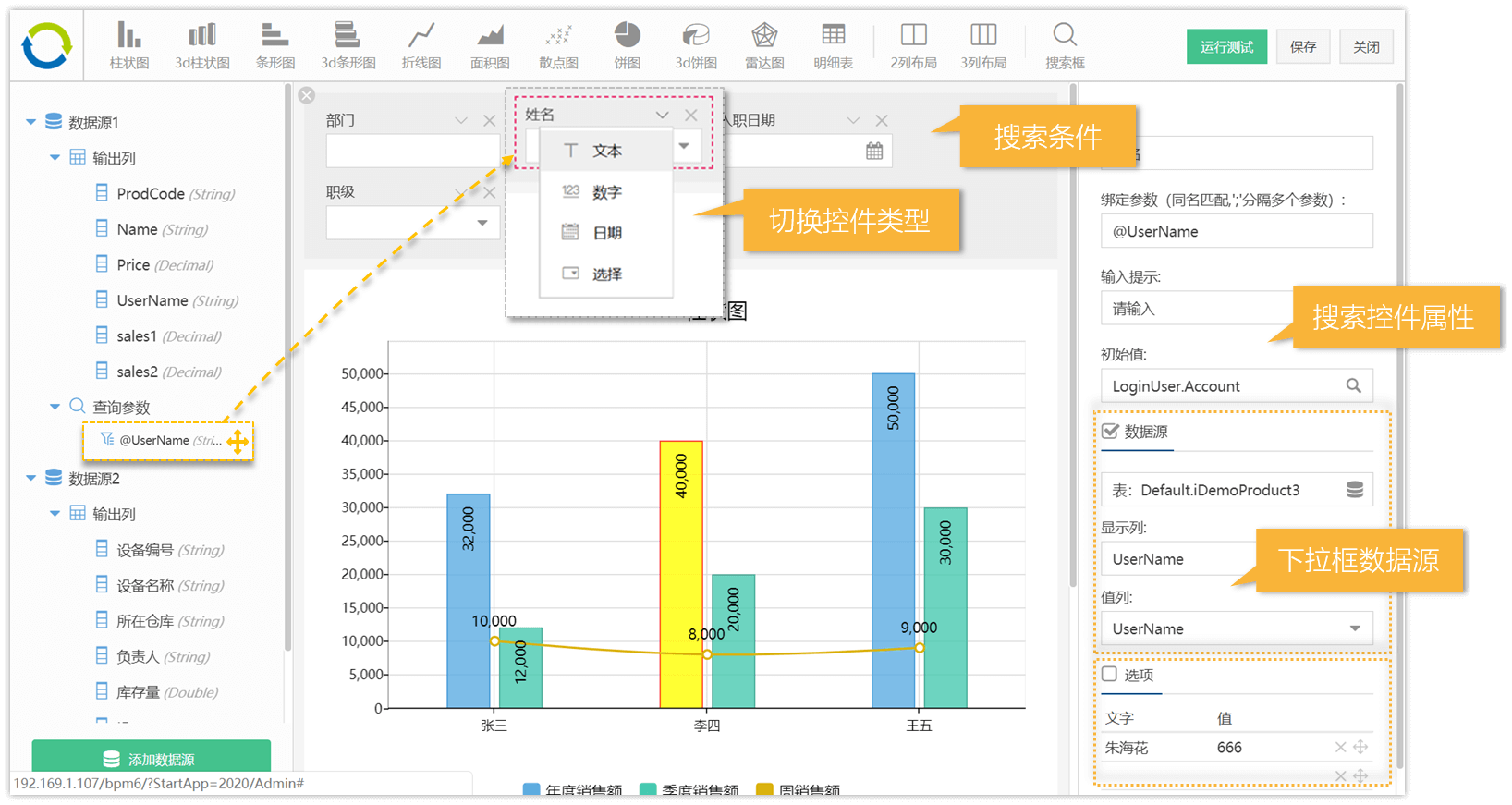The width and height of the screenshot is (1512, 805).
Task: Open the 值列 UserName dropdown
Action: tap(1354, 628)
